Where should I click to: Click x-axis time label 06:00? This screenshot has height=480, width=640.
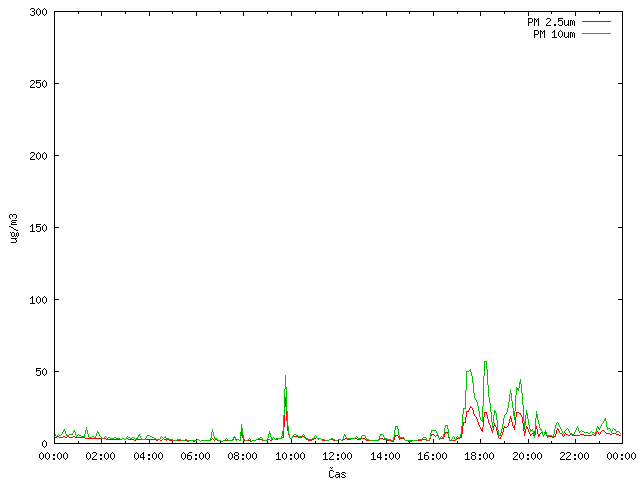(x=195, y=456)
